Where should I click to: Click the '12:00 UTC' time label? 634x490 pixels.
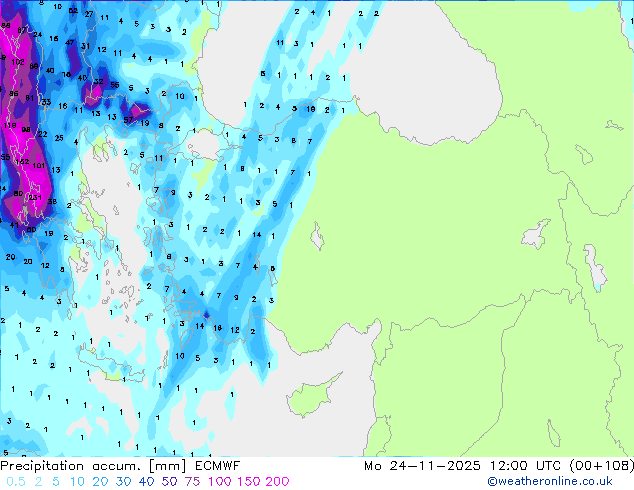coord(525,466)
